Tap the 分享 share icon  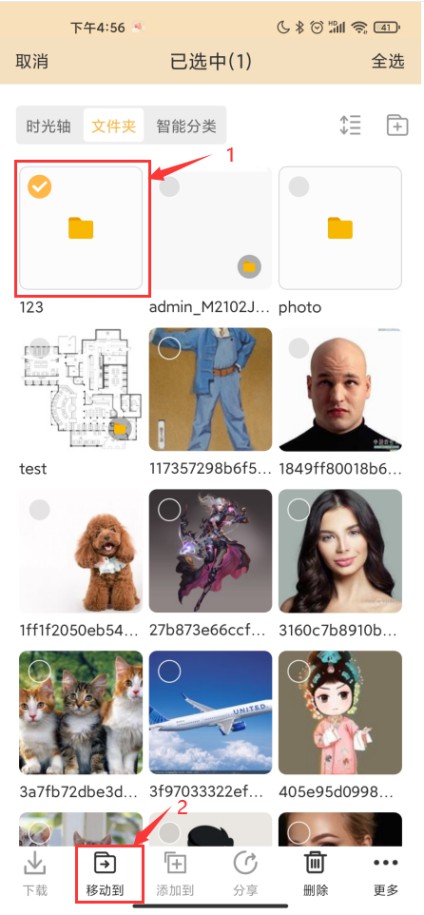pyautogui.click(x=245, y=863)
